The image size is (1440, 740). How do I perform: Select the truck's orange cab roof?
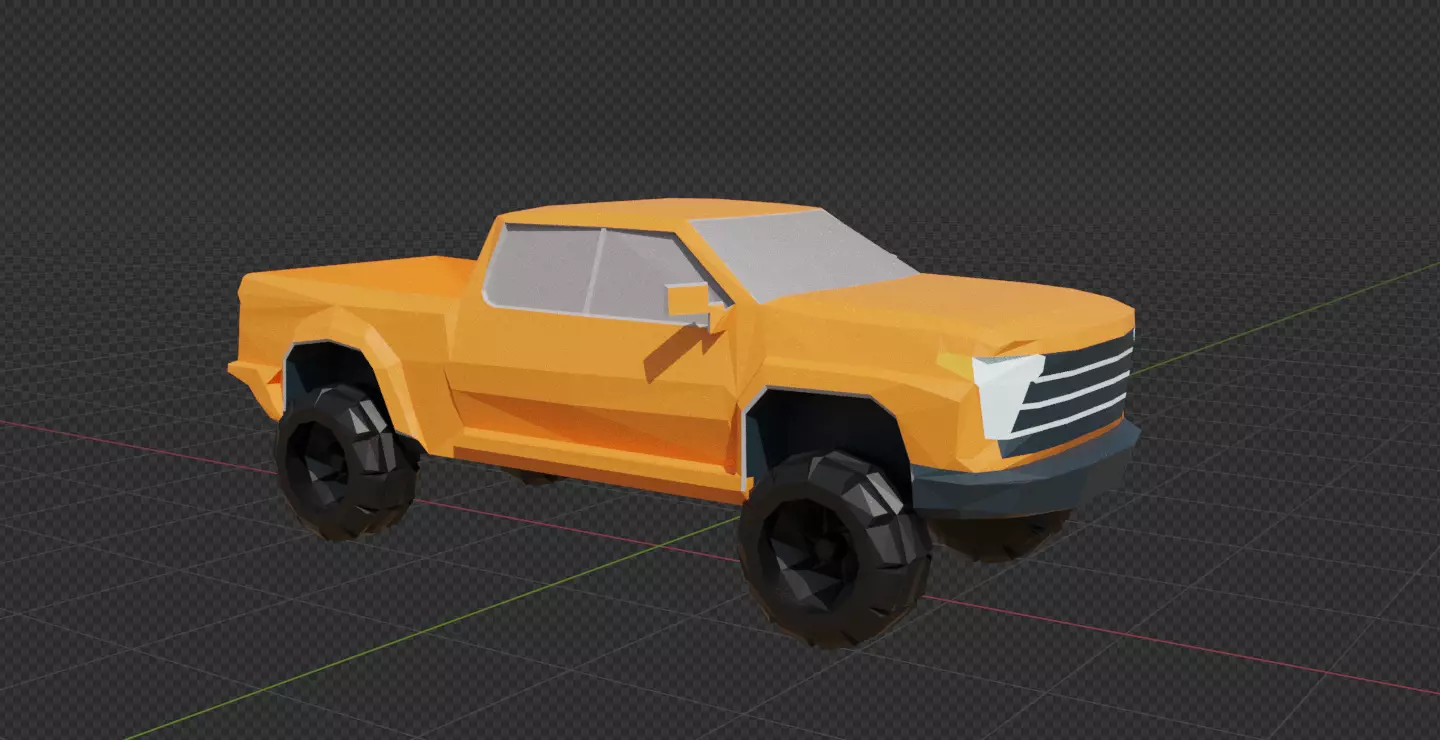(x=660, y=213)
